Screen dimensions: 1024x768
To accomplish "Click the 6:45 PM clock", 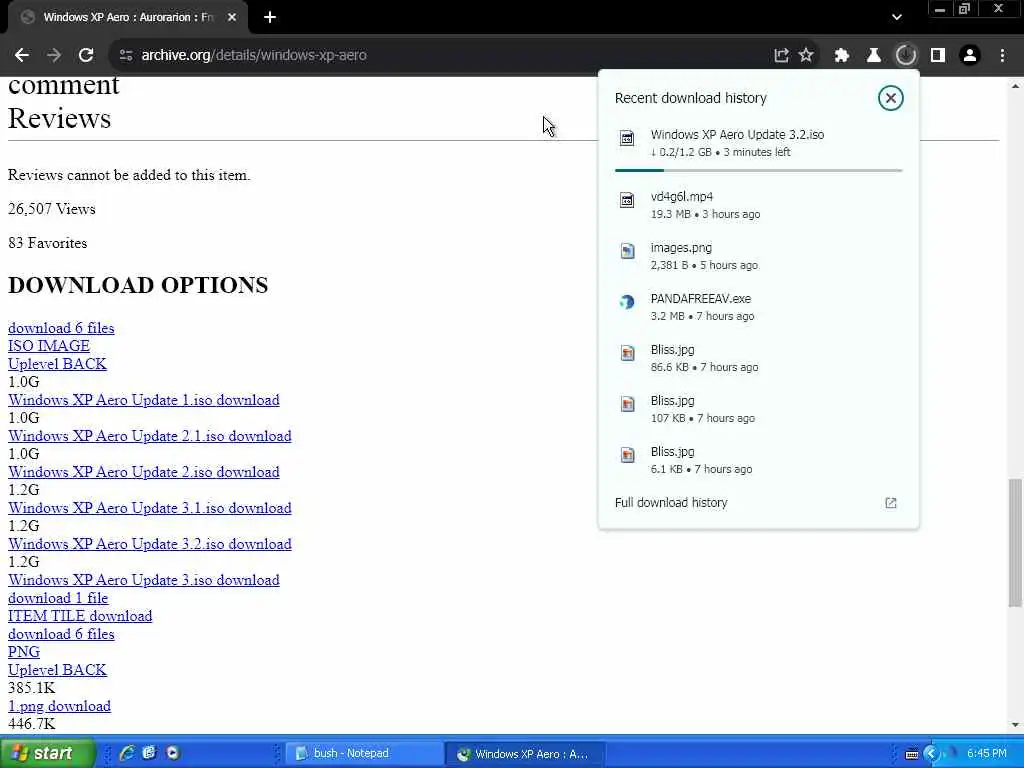I will click(987, 753).
